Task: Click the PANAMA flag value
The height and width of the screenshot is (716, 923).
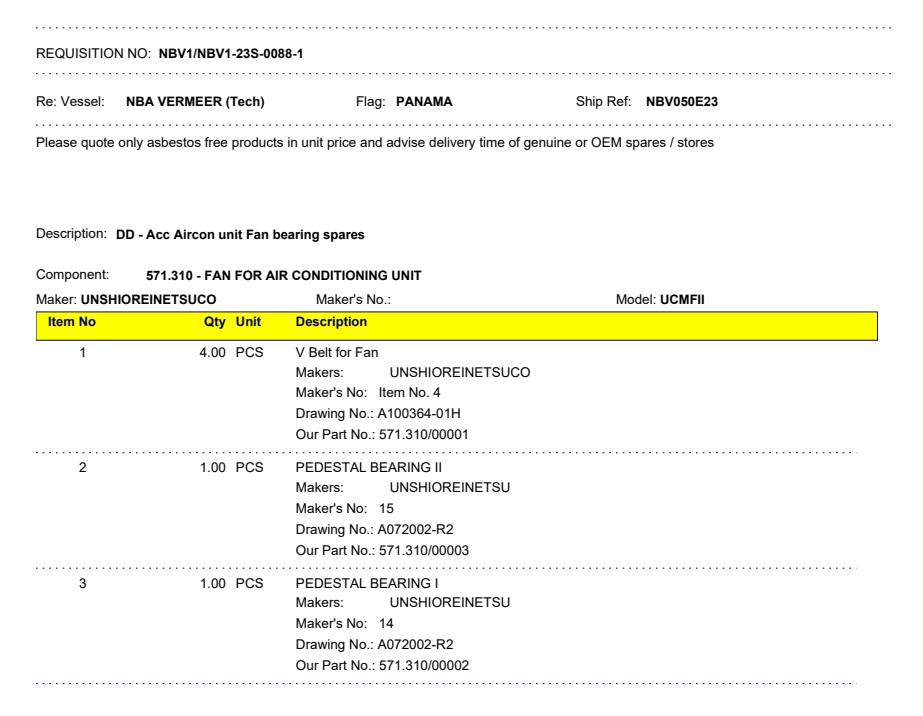Action: click(x=424, y=101)
